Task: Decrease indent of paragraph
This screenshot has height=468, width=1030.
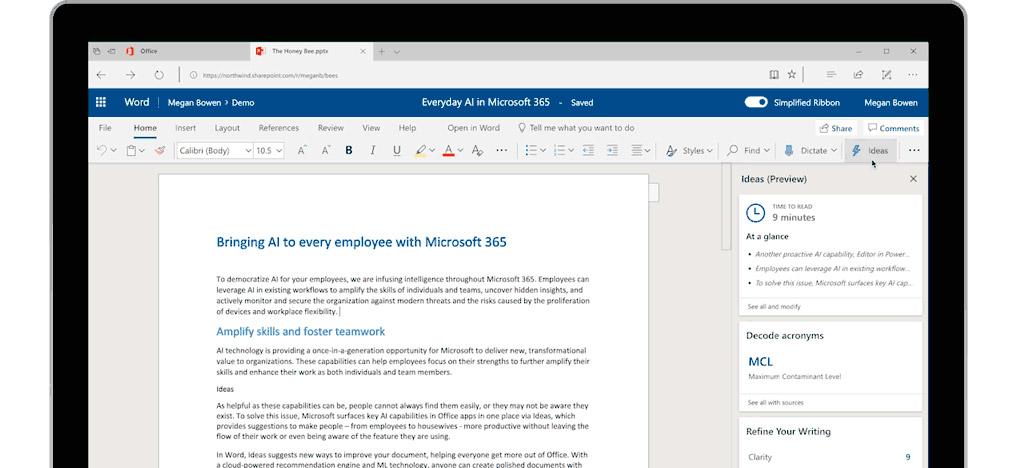Action: tap(587, 151)
